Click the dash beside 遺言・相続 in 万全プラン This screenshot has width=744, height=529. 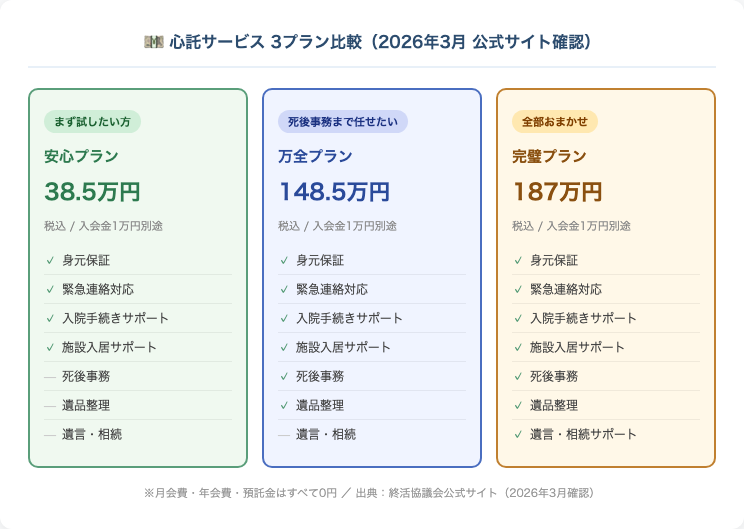[284, 435]
